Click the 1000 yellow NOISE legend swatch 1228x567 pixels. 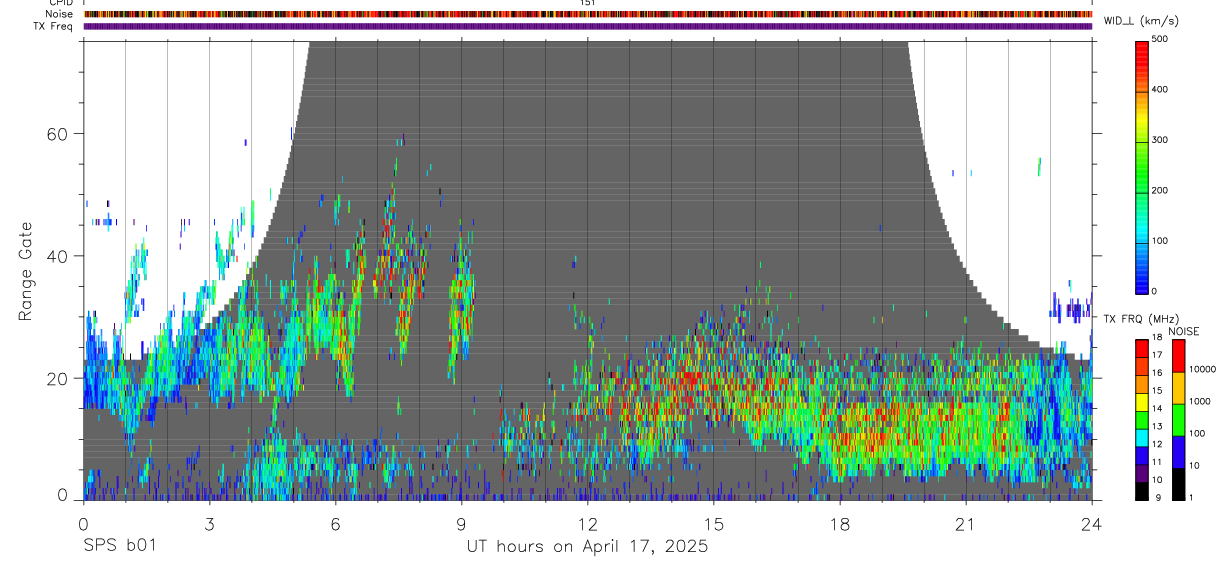click(1179, 388)
